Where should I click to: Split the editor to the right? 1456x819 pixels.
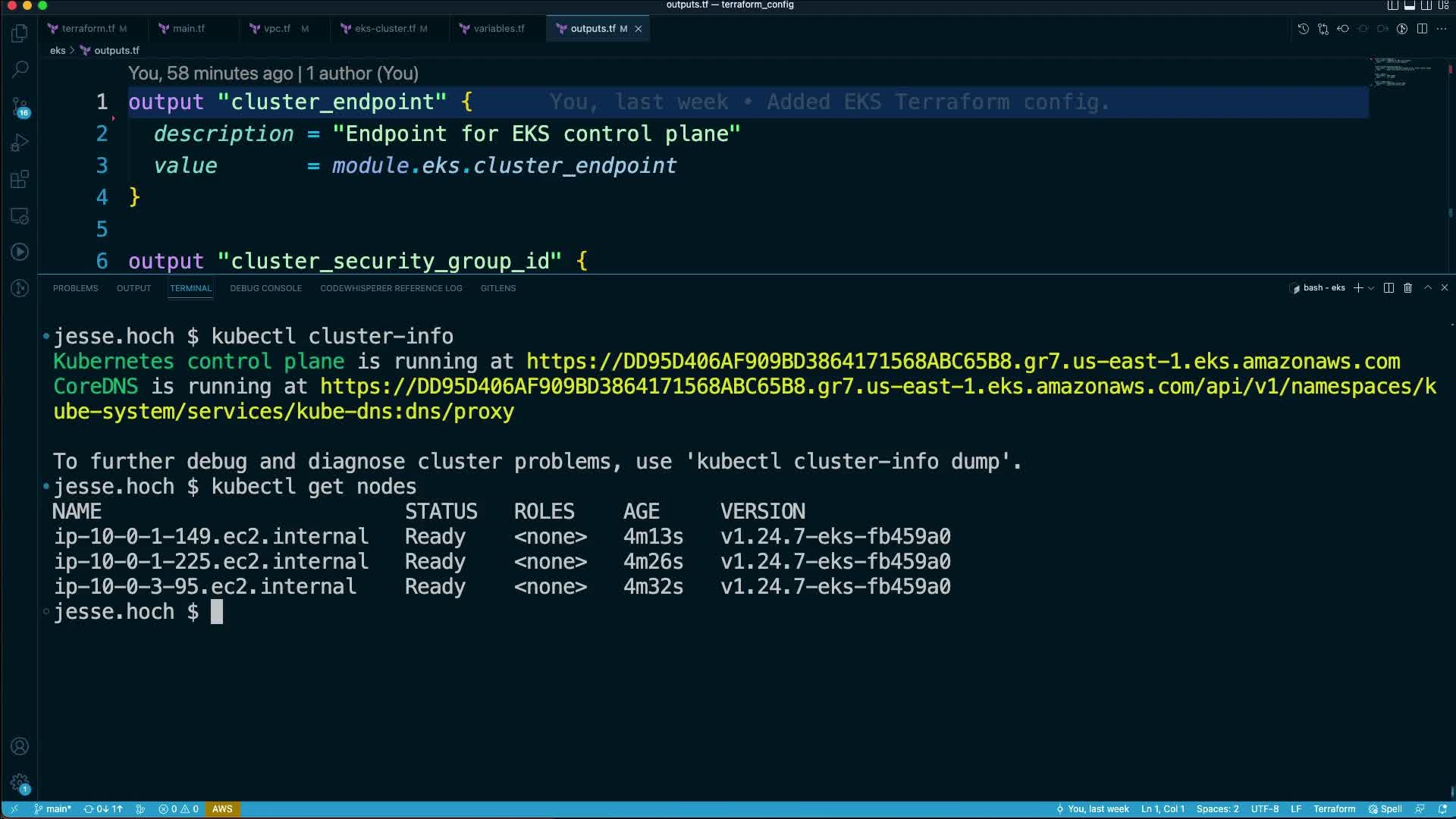pyautogui.click(x=1422, y=29)
